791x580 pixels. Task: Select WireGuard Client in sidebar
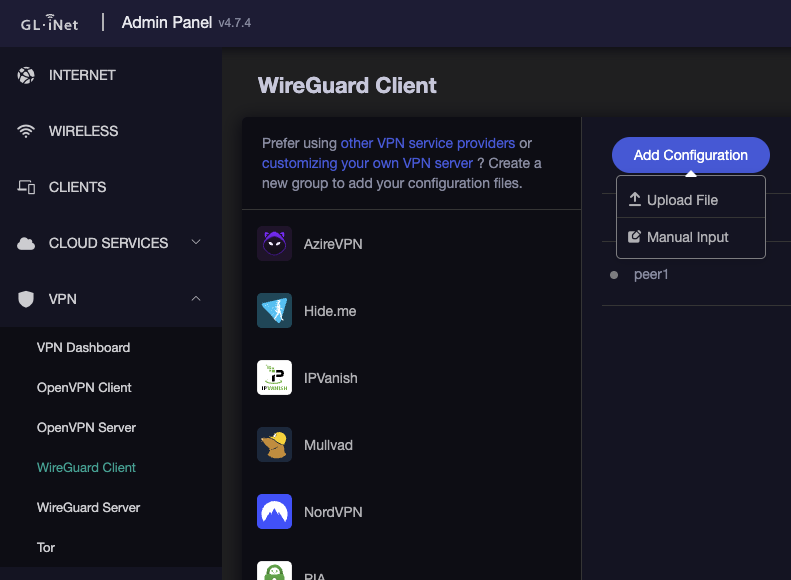[86, 468]
